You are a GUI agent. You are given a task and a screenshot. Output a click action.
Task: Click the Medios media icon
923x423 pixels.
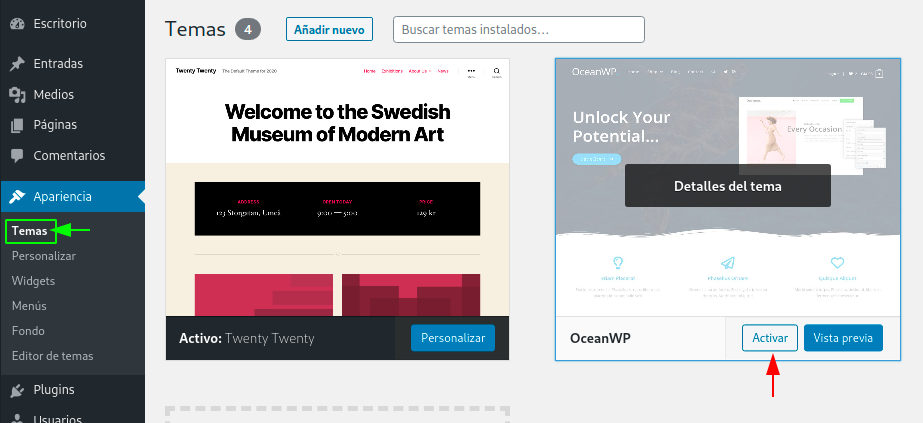pos(17,95)
